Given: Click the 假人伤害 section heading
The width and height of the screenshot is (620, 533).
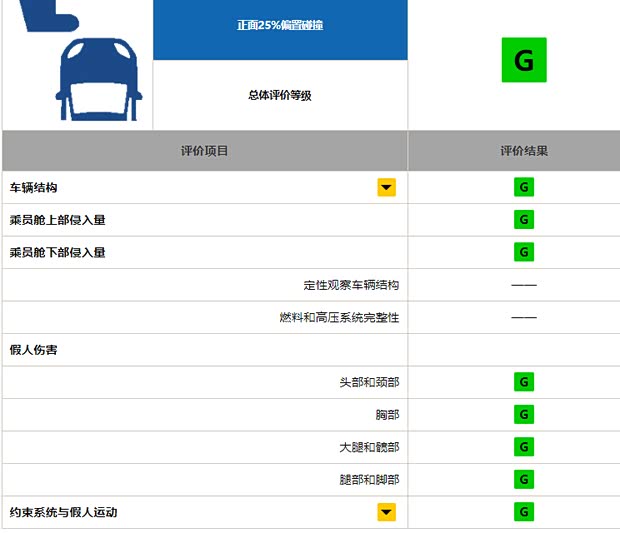Looking at the screenshot, I should click(34, 349).
